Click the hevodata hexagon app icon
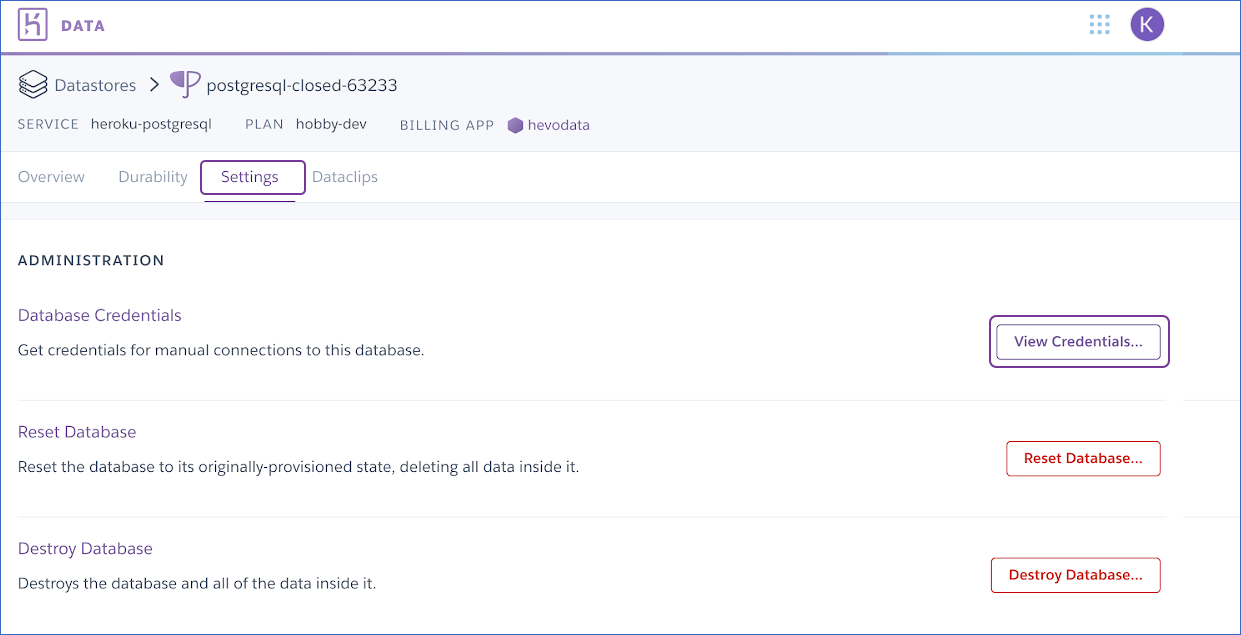Viewport: 1241px width, 635px height. coord(515,126)
